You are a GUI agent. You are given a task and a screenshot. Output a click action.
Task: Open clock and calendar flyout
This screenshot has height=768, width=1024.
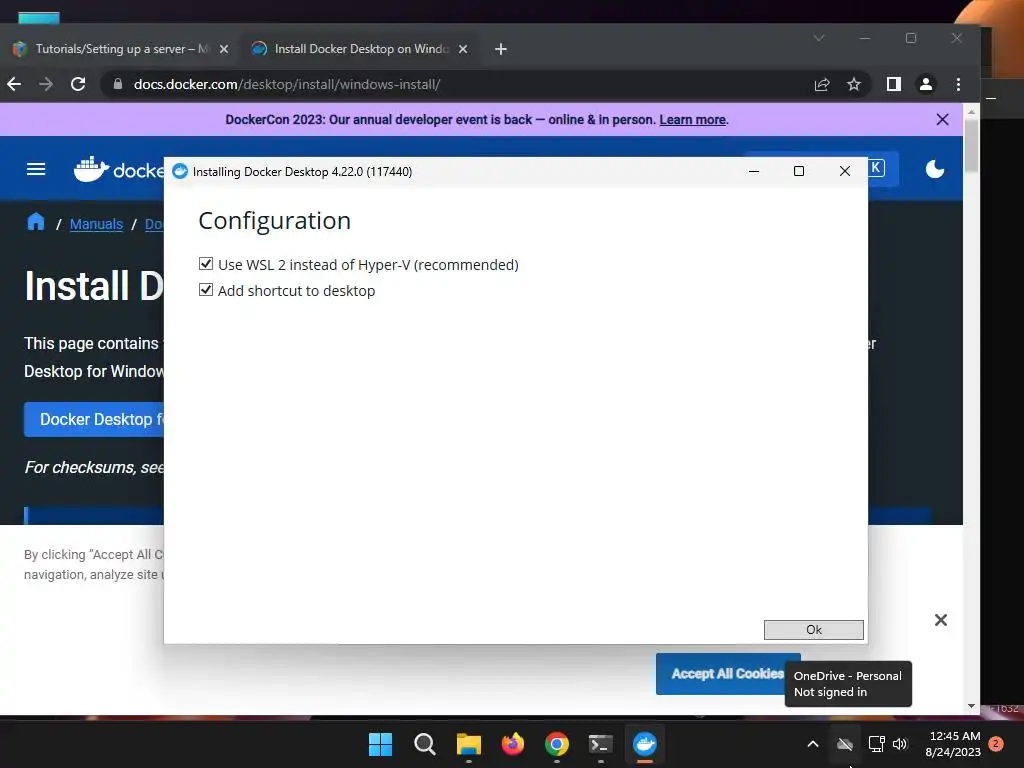pyautogui.click(x=953, y=744)
